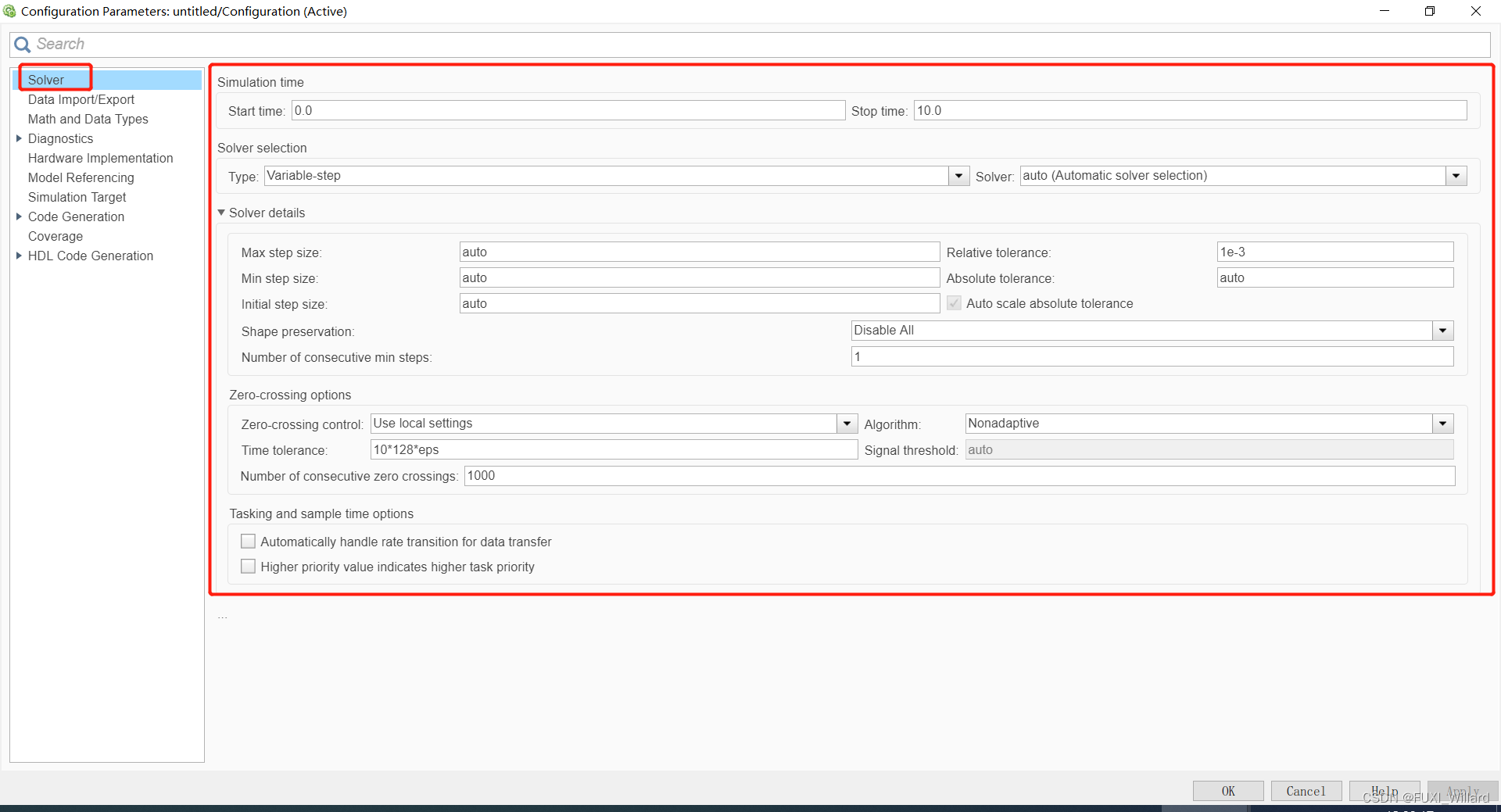Screen dimensions: 1501x812
Task: Open the zero-crossing Algorithm dropdown
Action: (1443, 424)
